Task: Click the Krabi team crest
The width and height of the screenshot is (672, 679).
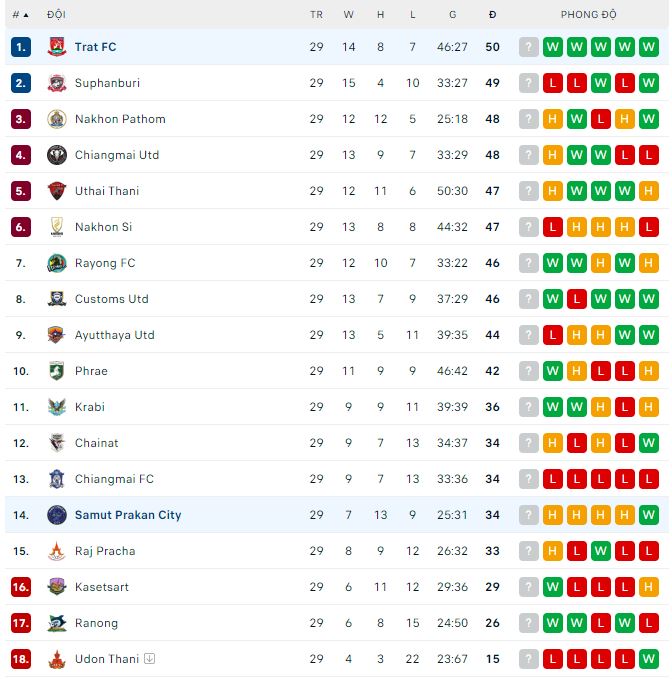Action: click(56, 407)
